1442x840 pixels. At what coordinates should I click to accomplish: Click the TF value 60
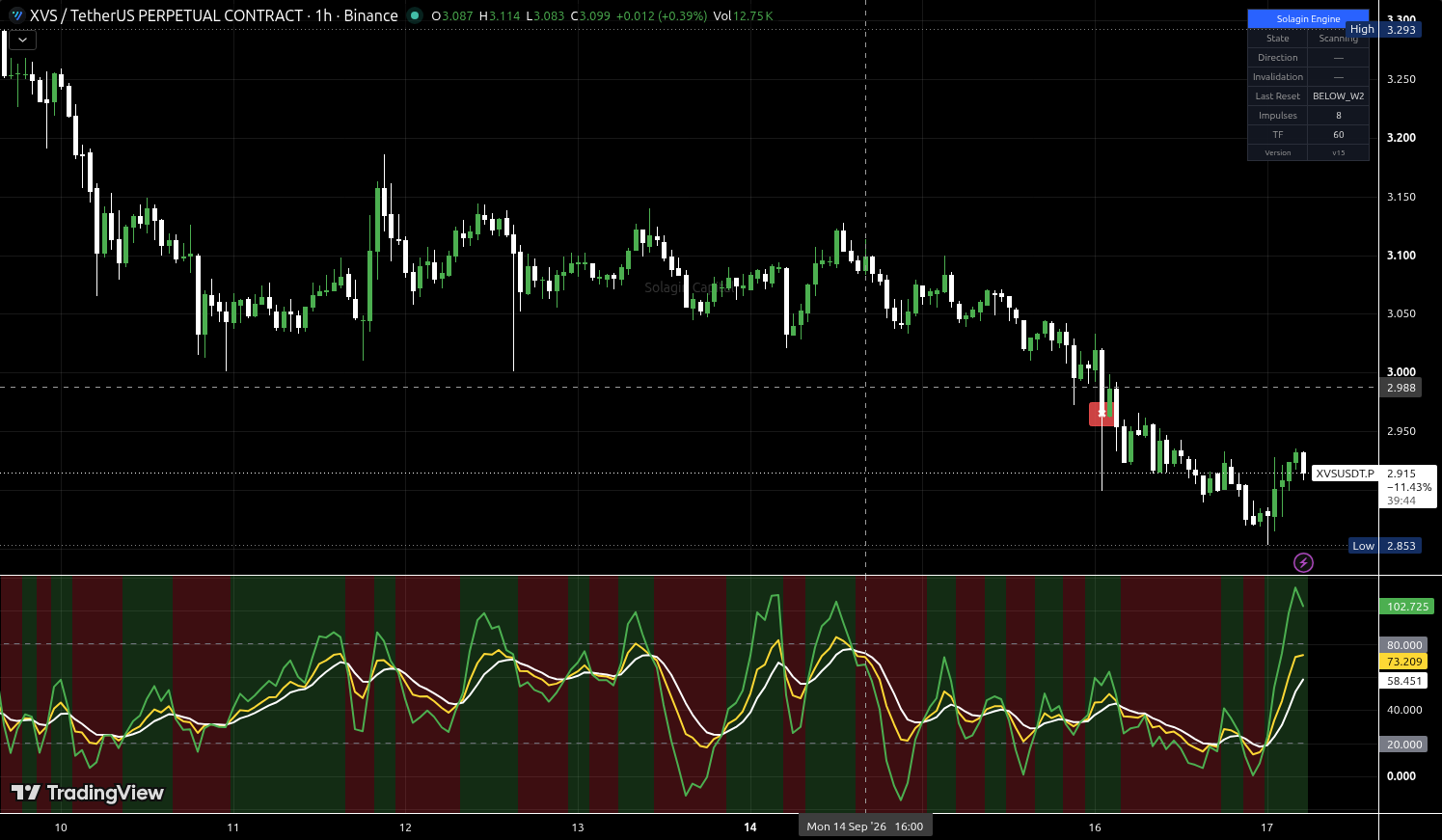tap(1339, 135)
